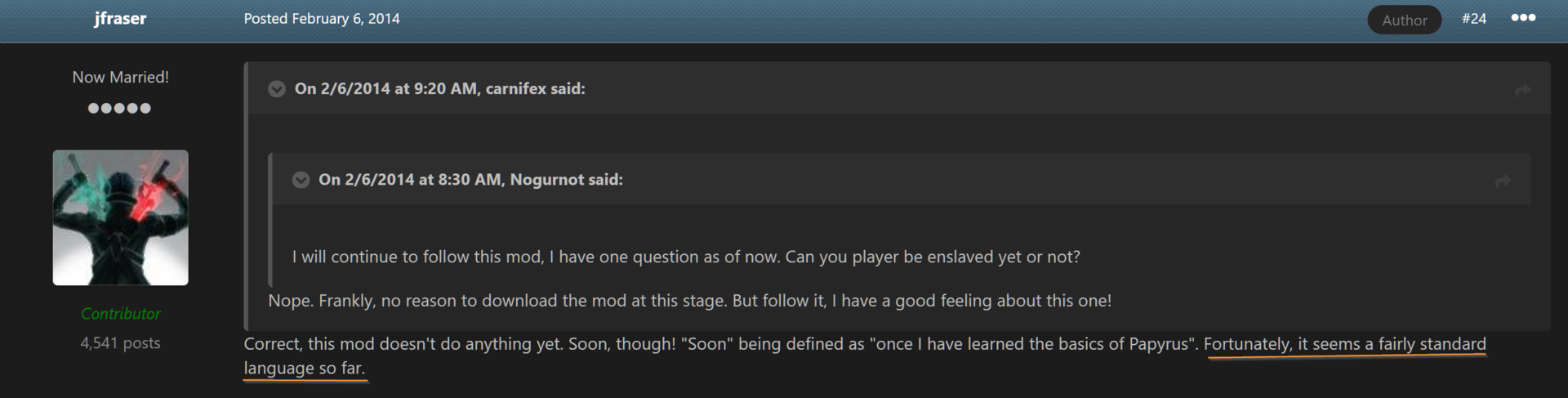Collapse the carnifex quote with chevron
Screen dimensions: 1568x398
tap(277, 89)
